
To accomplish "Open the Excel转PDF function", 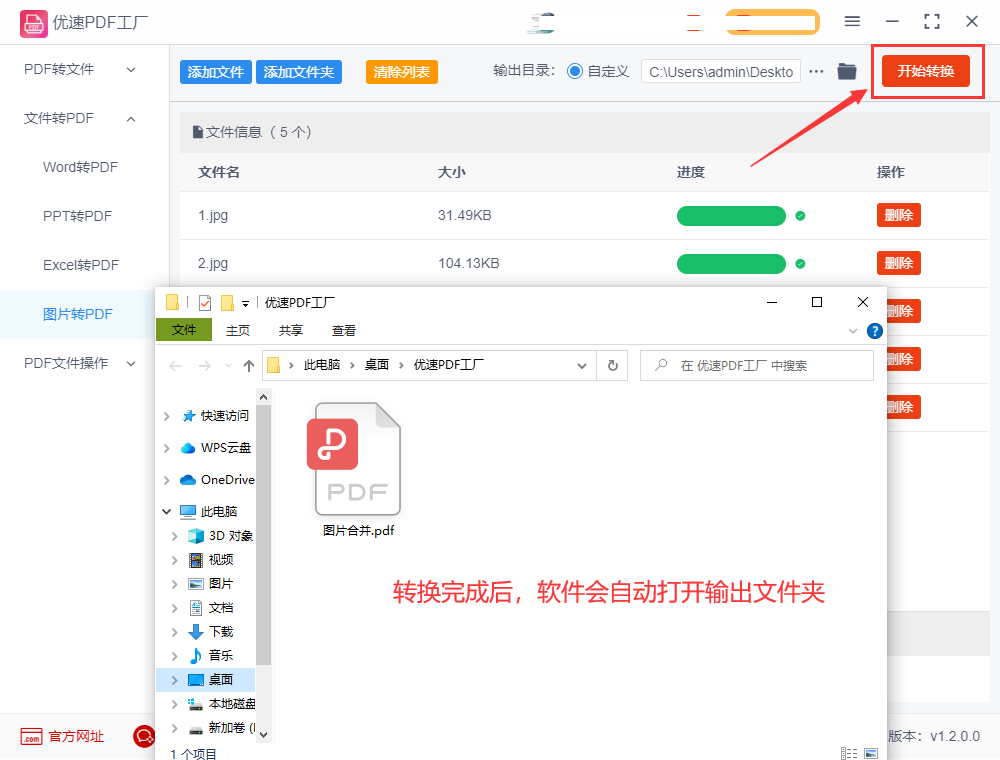I will tap(81, 265).
